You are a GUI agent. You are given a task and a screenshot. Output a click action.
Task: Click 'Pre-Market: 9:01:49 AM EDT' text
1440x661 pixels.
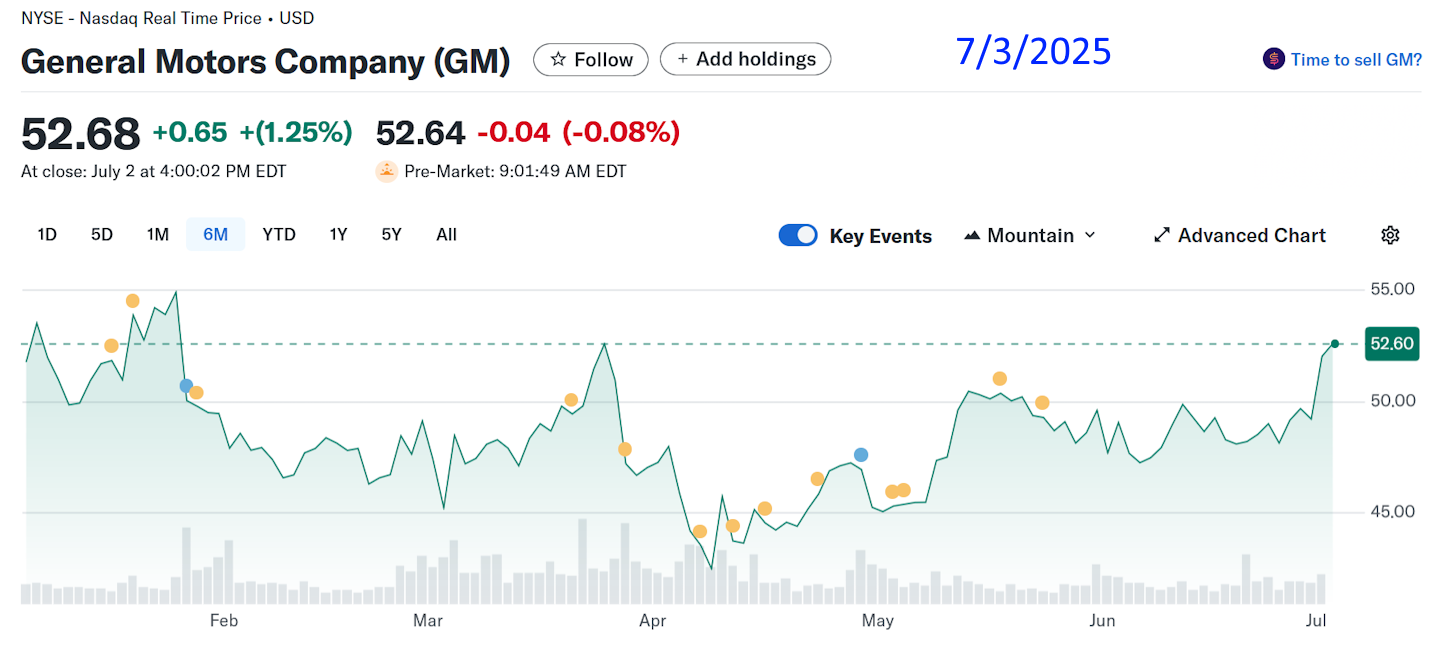coord(515,171)
